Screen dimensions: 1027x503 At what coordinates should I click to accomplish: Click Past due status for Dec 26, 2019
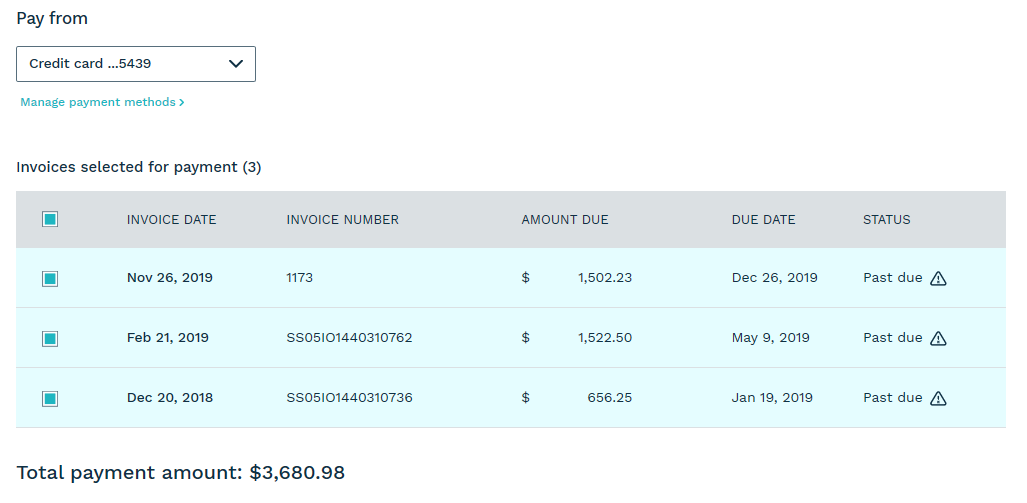tap(892, 278)
